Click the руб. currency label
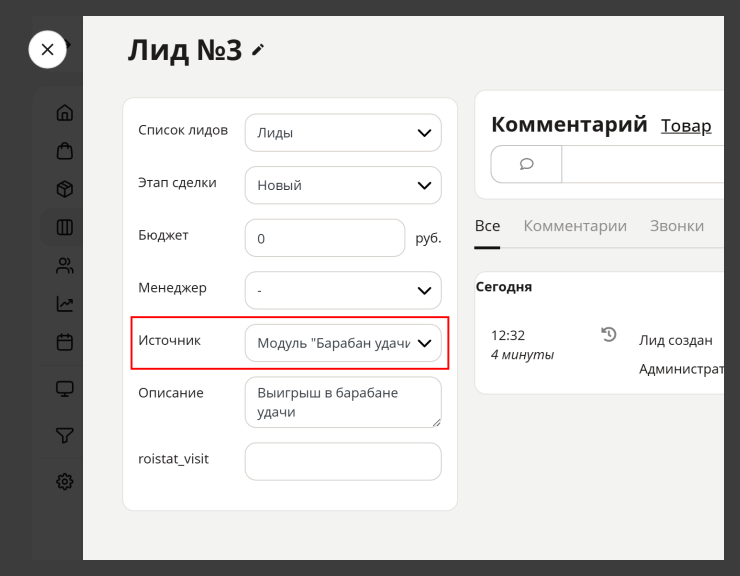The width and height of the screenshot is (740, 576). point(428,238)
